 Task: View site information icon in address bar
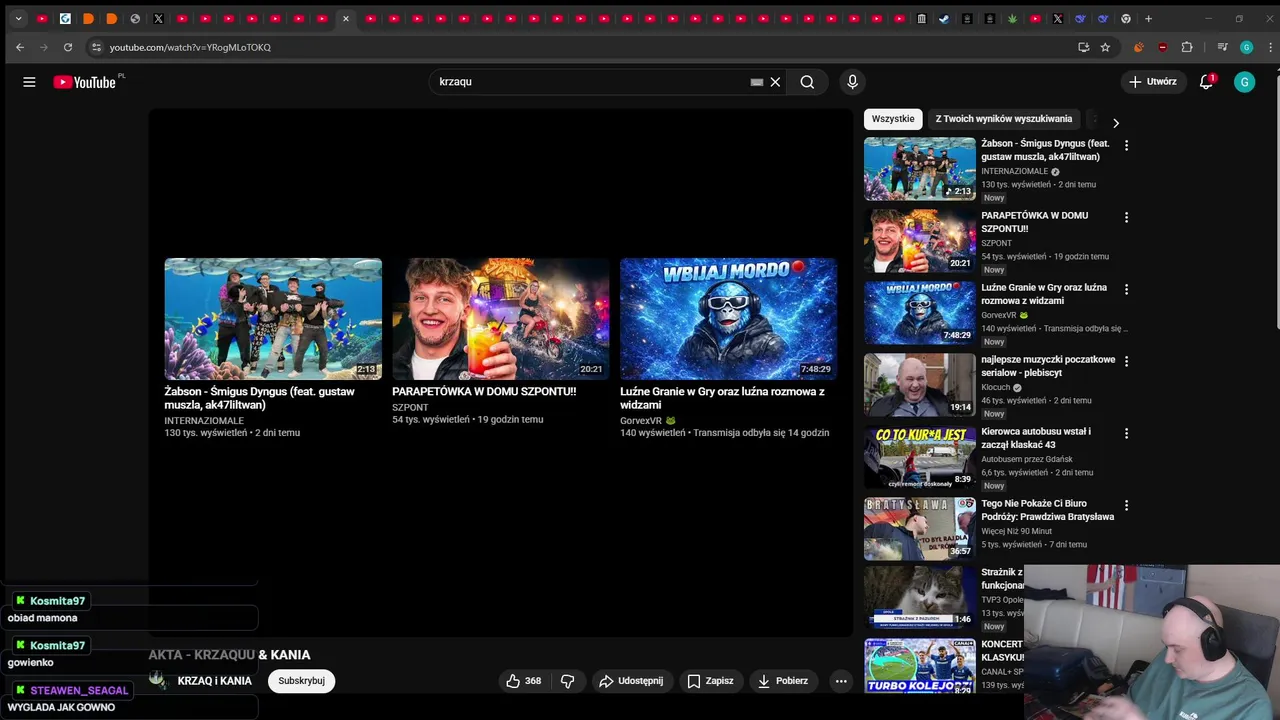coord(96,47)
